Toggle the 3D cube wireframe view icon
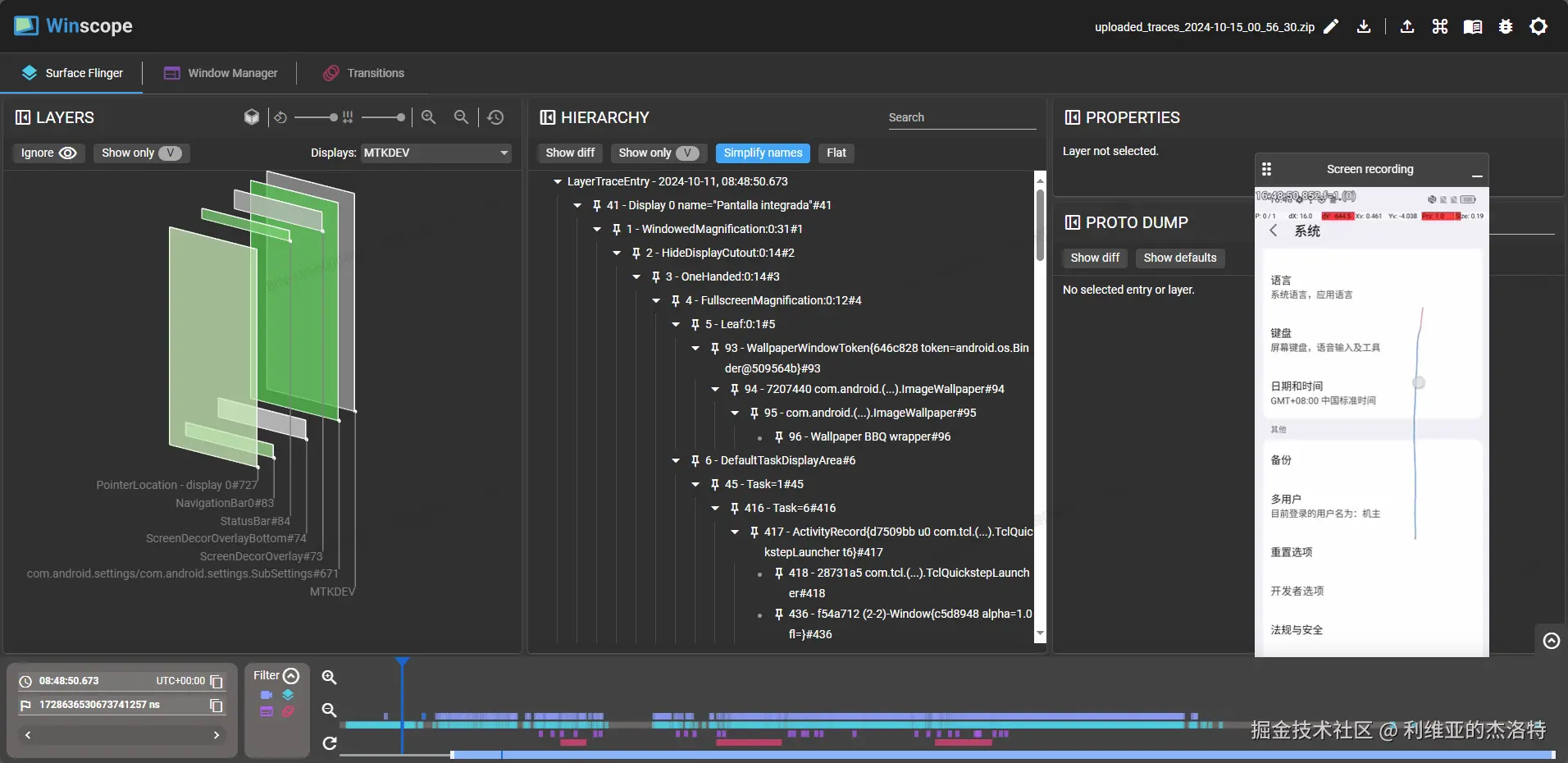This screenshot has width=1568, height=763. pyautogui.click(x=252, y=117)
